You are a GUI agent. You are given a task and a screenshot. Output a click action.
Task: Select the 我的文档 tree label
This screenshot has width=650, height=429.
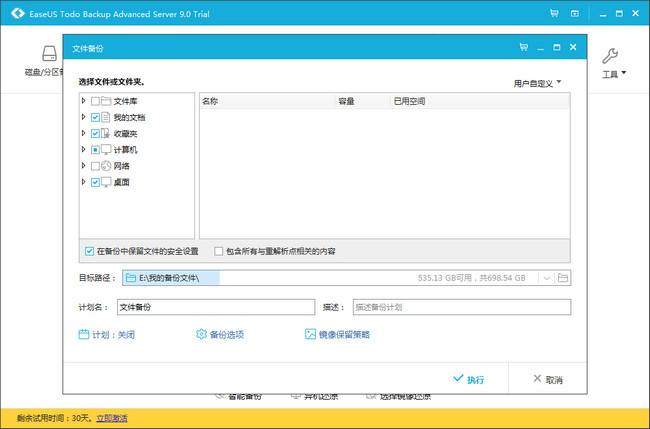129,117
